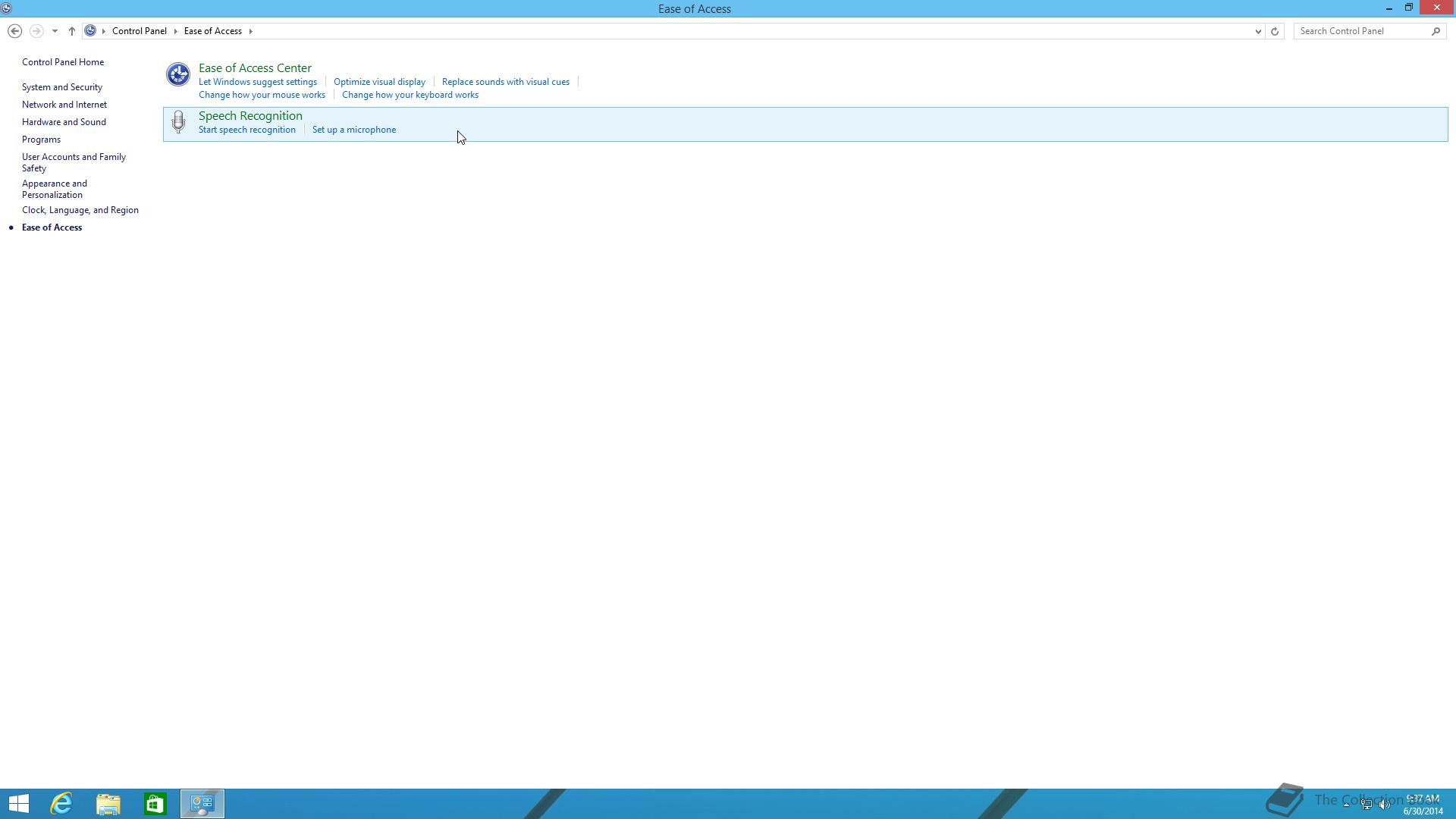Viewport: 1456px width, 819px height.
Task: Click the Speech Recognition microphone icon
Action: 178,122
